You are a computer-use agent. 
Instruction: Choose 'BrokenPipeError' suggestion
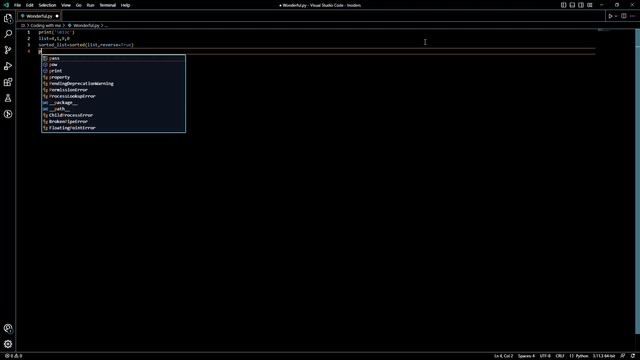pyautogui.click(x=113, y=122)
